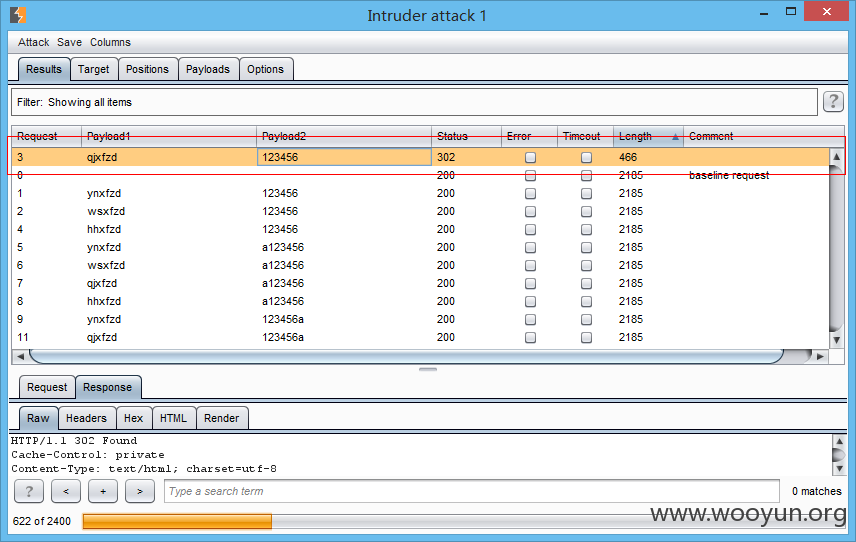This screenshot has width=856, height=542.
Task: Toggle Timeout checkbox for request 9
Action: point(586,319)
